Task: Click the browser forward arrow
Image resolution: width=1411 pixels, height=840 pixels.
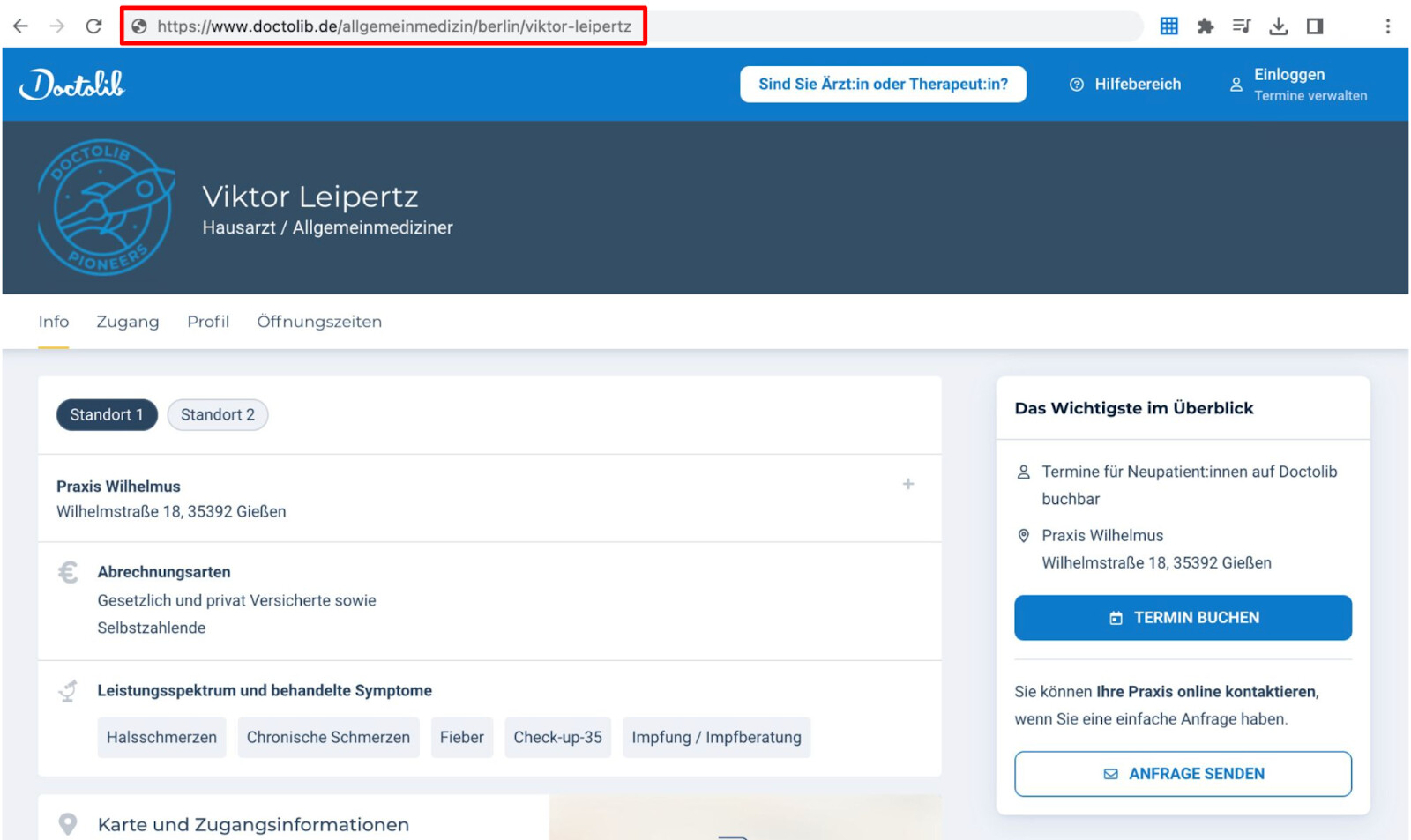Action: [57, 26]
